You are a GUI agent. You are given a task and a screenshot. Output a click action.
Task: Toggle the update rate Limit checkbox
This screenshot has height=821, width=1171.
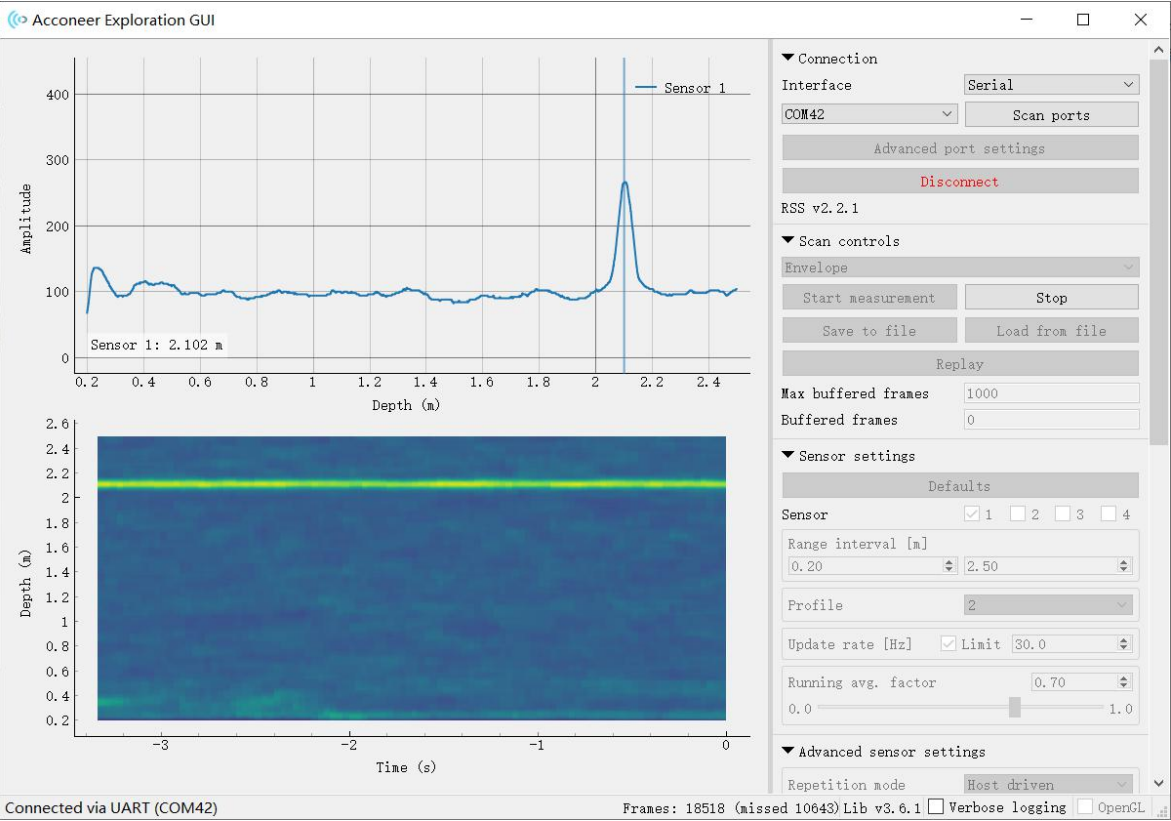(948, 643)
